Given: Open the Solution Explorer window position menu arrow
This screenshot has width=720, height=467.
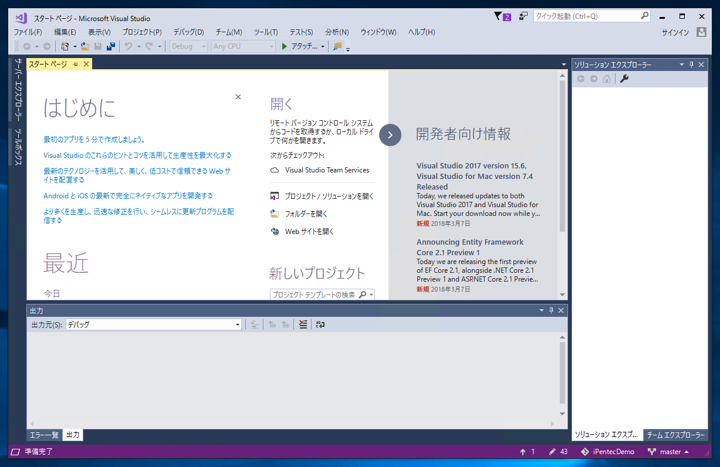Looking at the screenshot, I should [x=681, y=65].
